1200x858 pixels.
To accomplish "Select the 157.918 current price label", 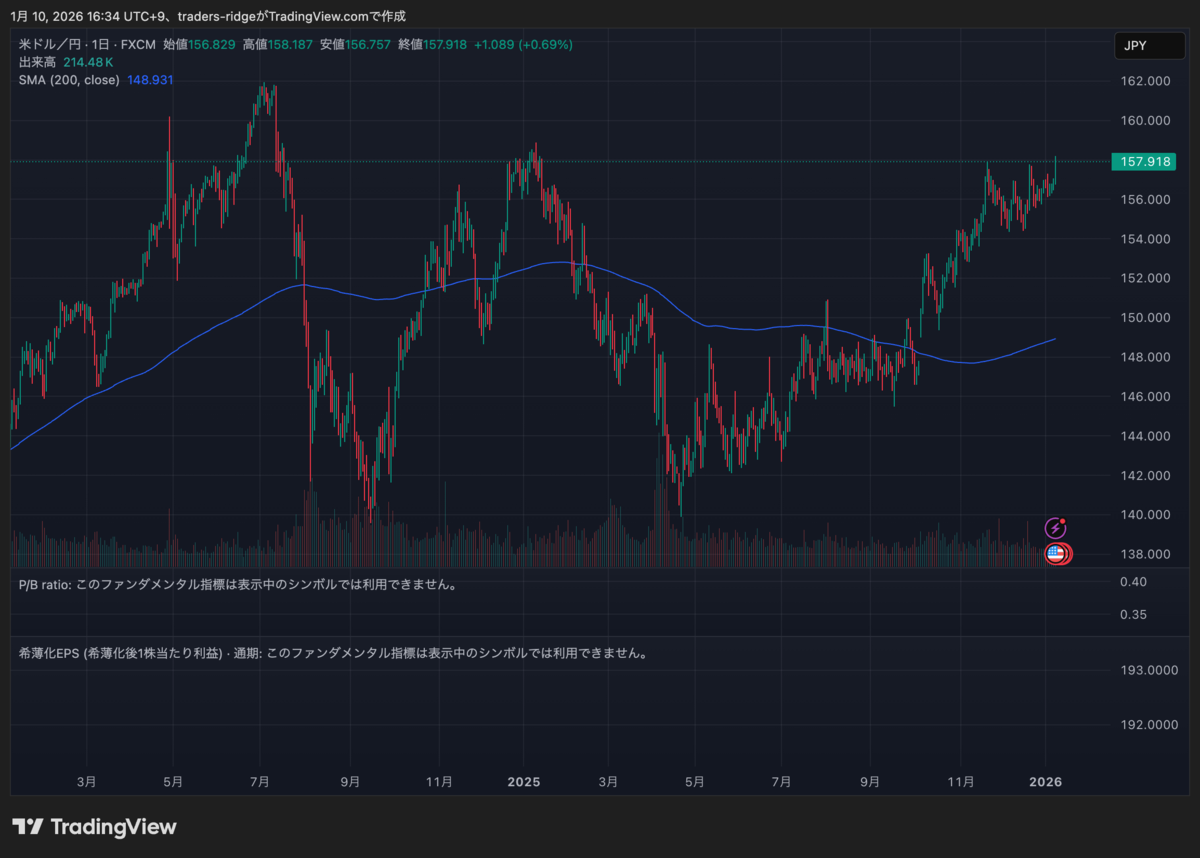I will (x=1144, y=161).
